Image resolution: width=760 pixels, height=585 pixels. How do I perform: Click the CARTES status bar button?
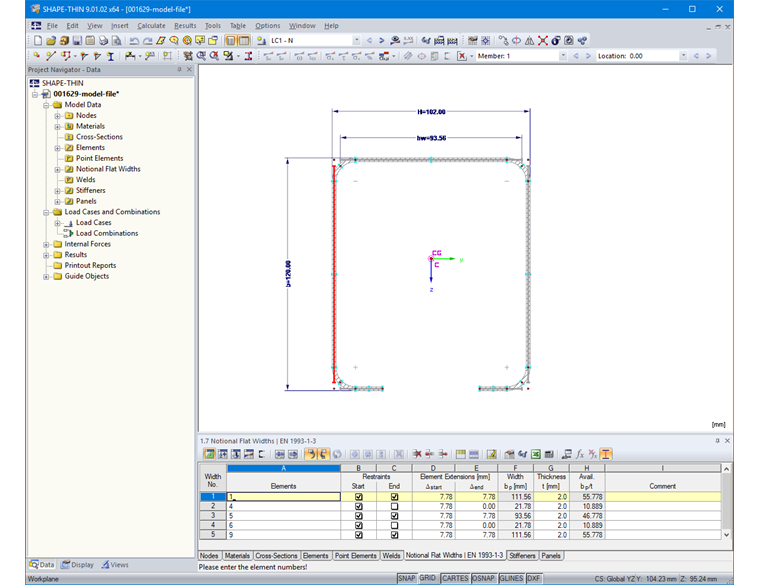(455, 579)
